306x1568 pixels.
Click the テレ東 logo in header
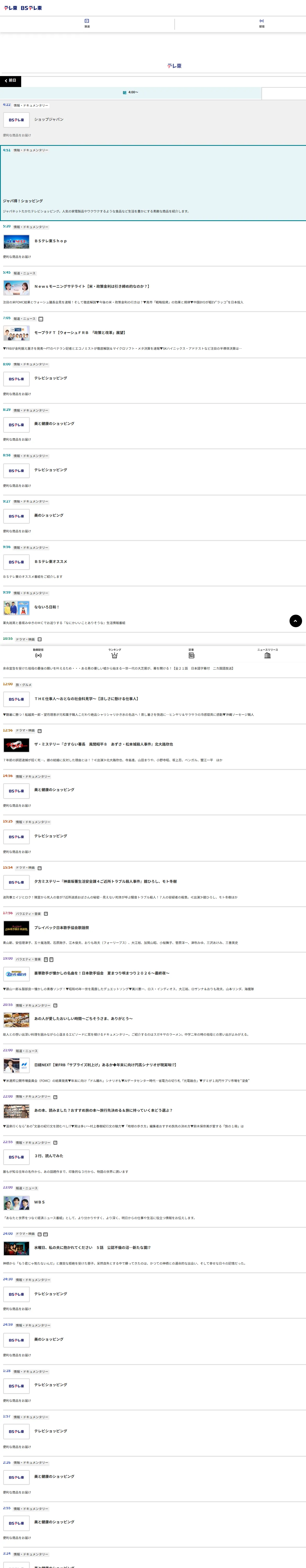10,8
